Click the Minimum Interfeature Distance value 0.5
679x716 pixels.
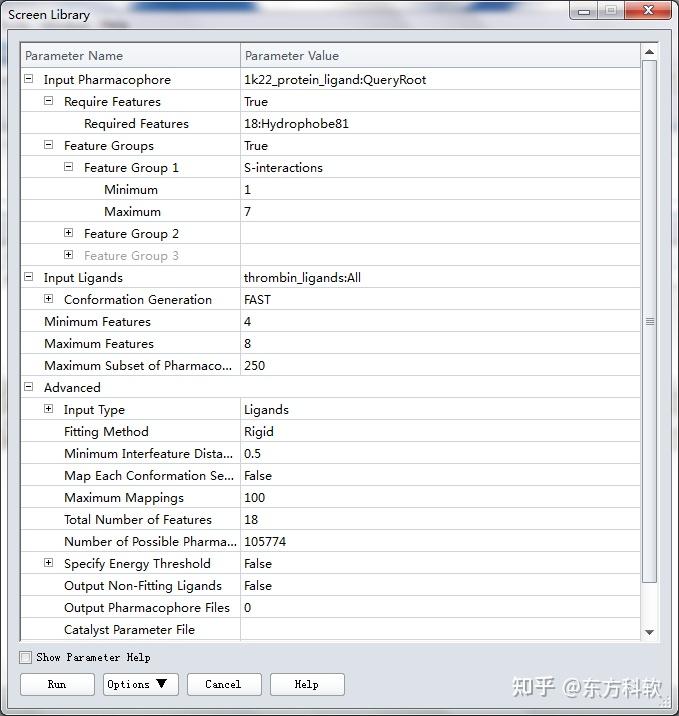252,453
